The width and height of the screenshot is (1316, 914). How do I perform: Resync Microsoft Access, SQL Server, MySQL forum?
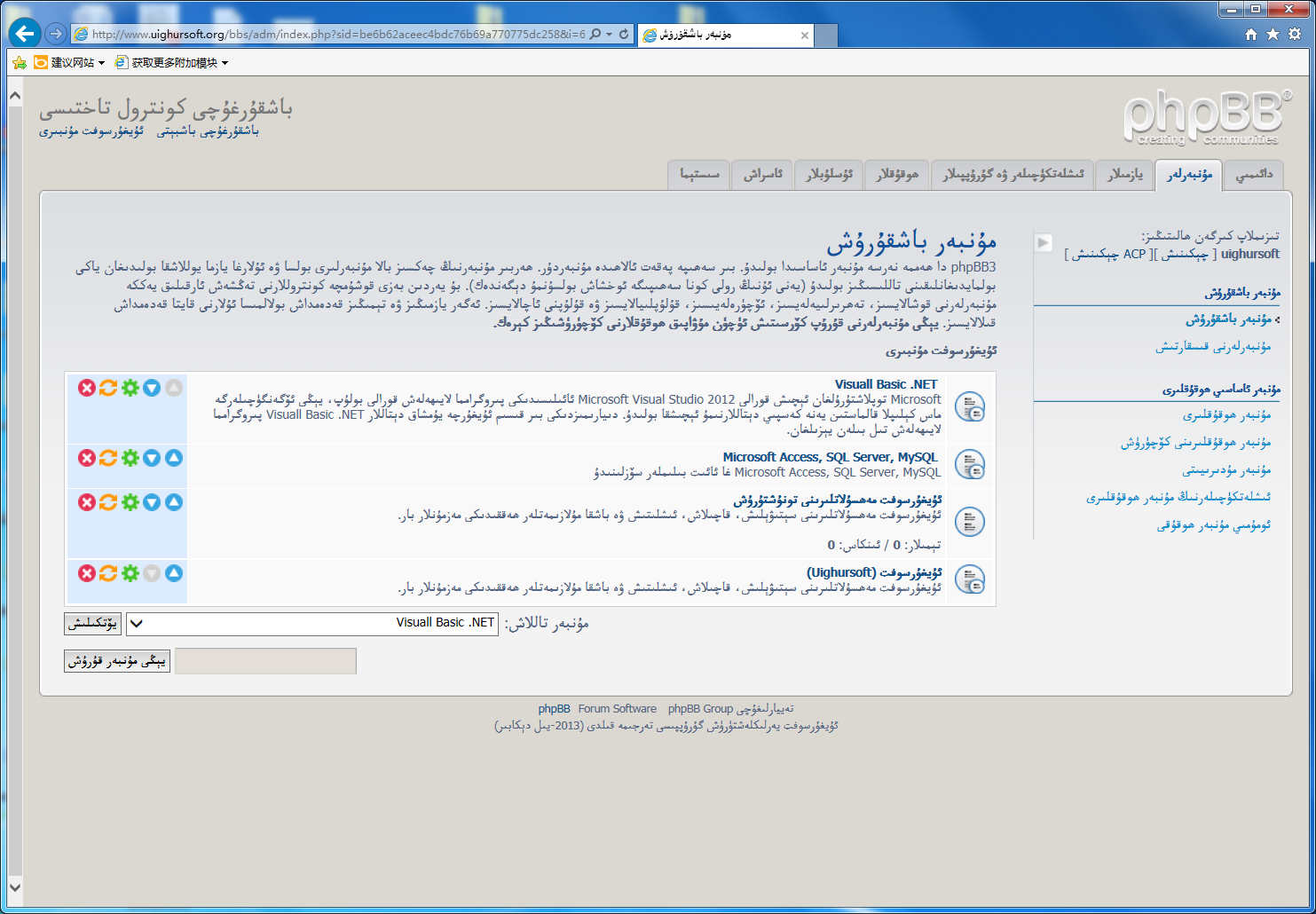pos(108,458)
